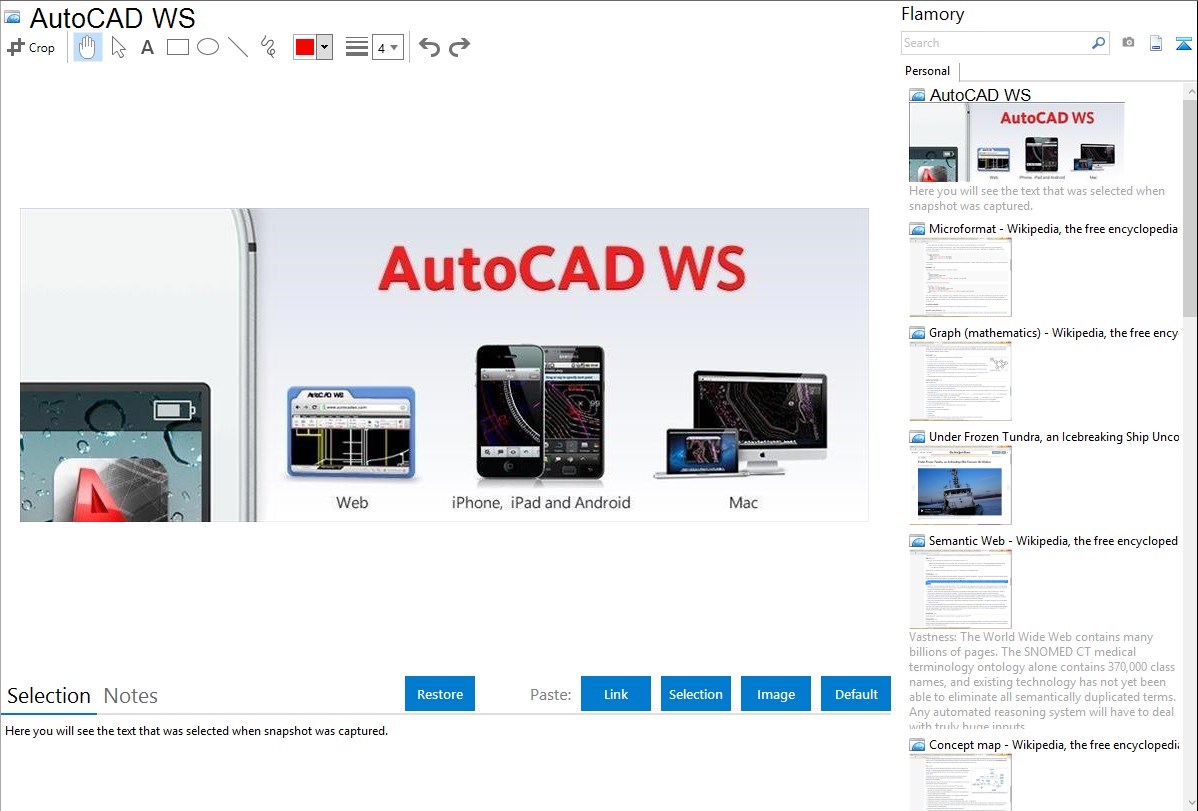Click the Selection paste button
1198x811 pixels.
(x=695, y=694)
